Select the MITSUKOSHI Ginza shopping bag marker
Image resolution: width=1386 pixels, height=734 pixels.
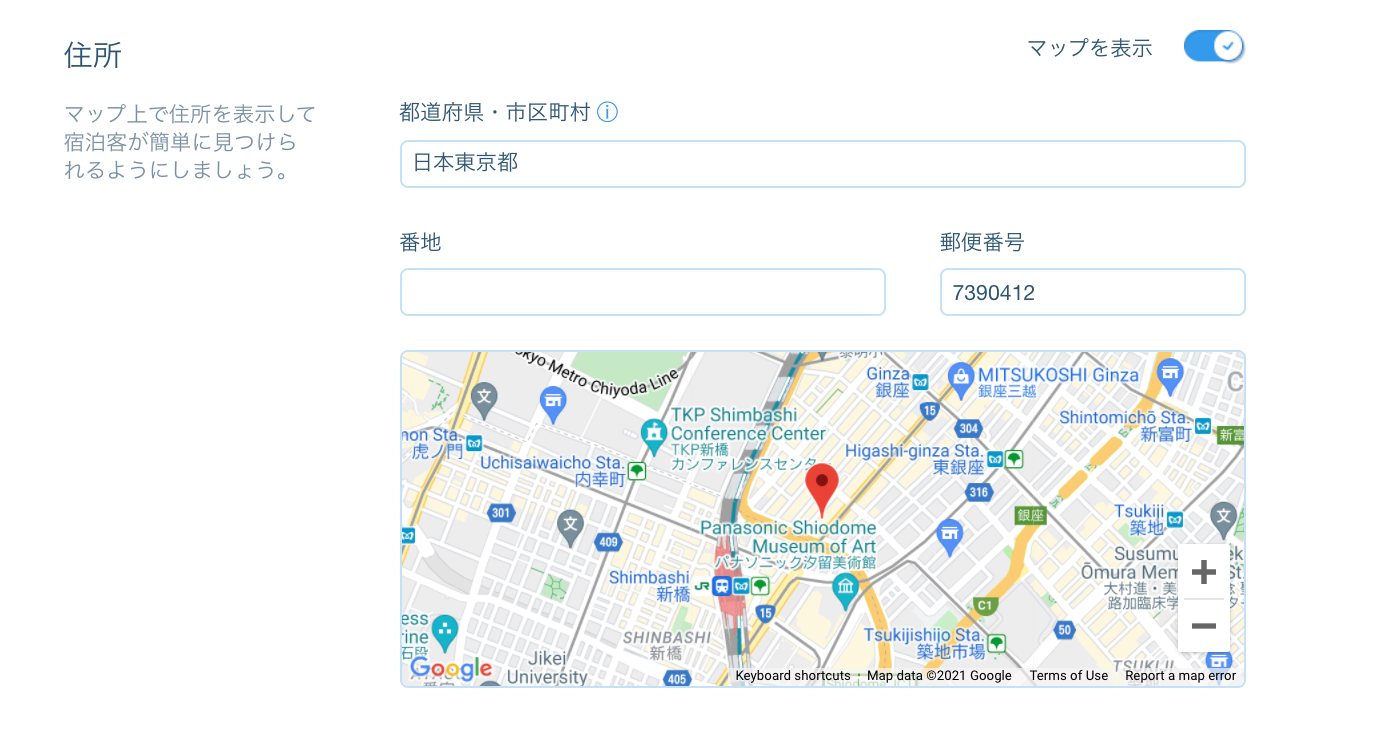961,376
